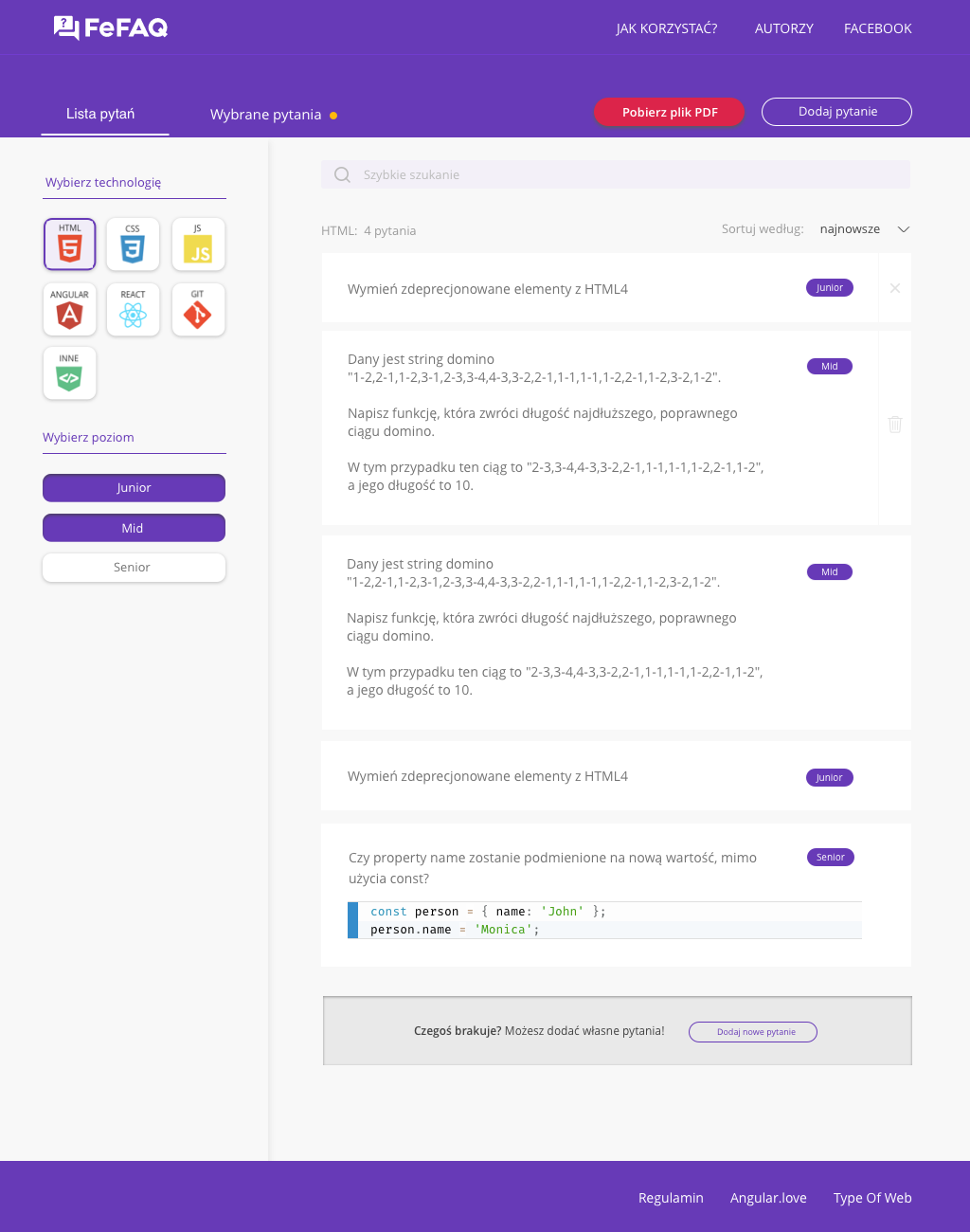Viewport: 970px width, 1232px height.
Task: Click code line 'const person = { name: John }'
Action: click(x=488, y=912)
